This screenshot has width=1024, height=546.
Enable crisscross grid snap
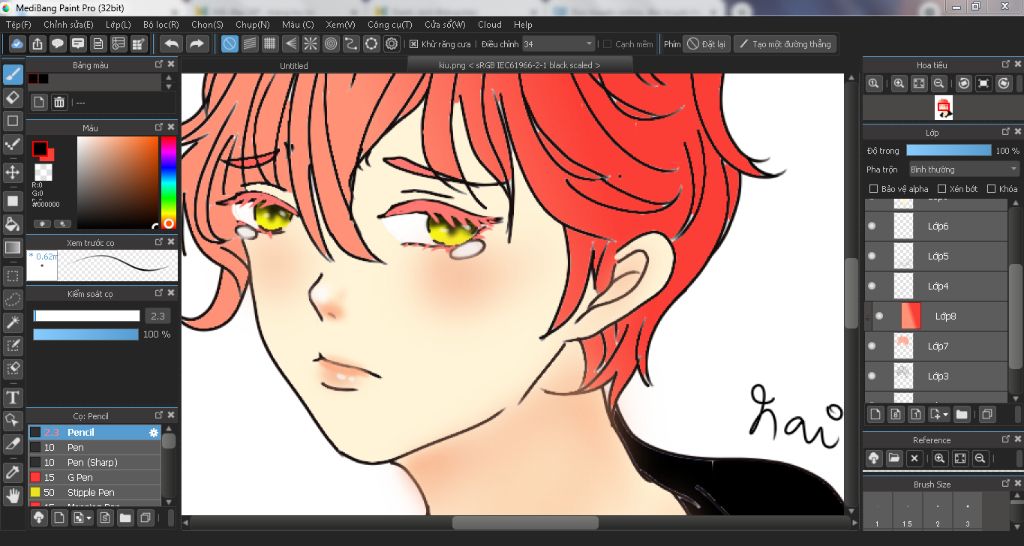(270, 44)
